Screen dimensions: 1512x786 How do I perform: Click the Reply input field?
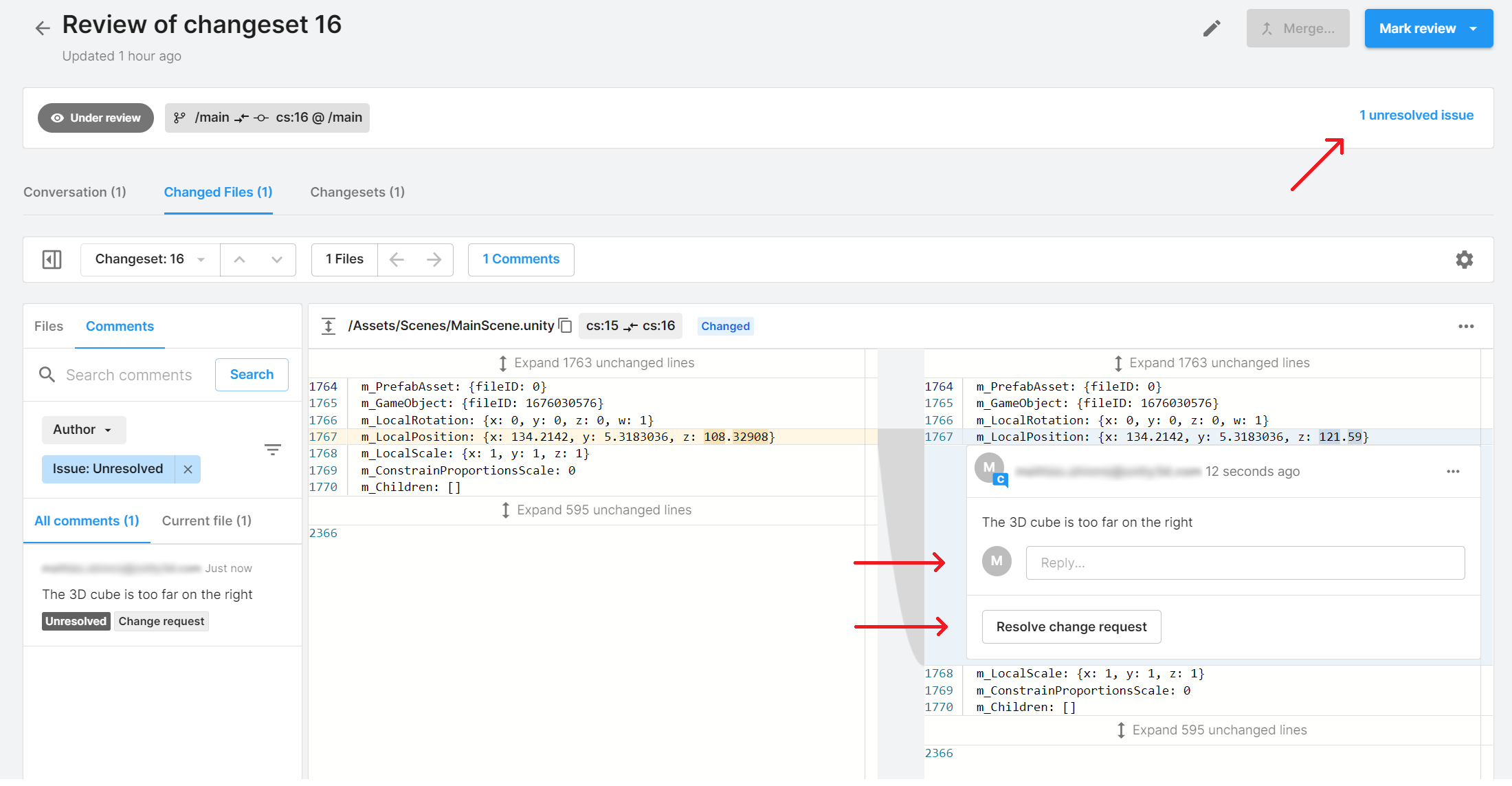tap(1245, 563)
